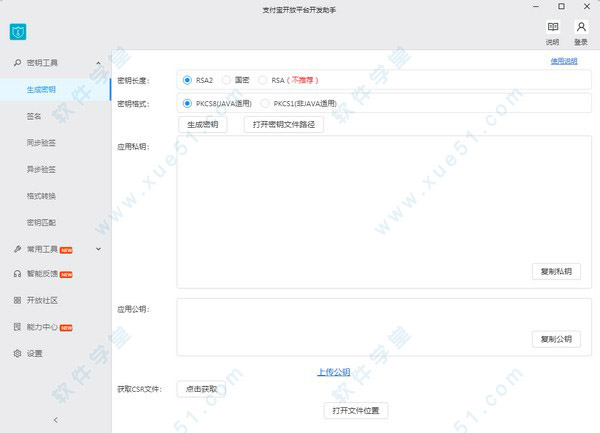Click the 密钥格式 label

pyautogui.click(x=133, y=104)
